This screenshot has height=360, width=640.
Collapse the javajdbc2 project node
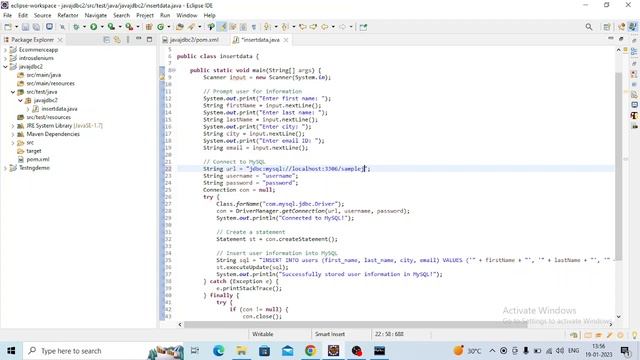[x=5, y=67]
